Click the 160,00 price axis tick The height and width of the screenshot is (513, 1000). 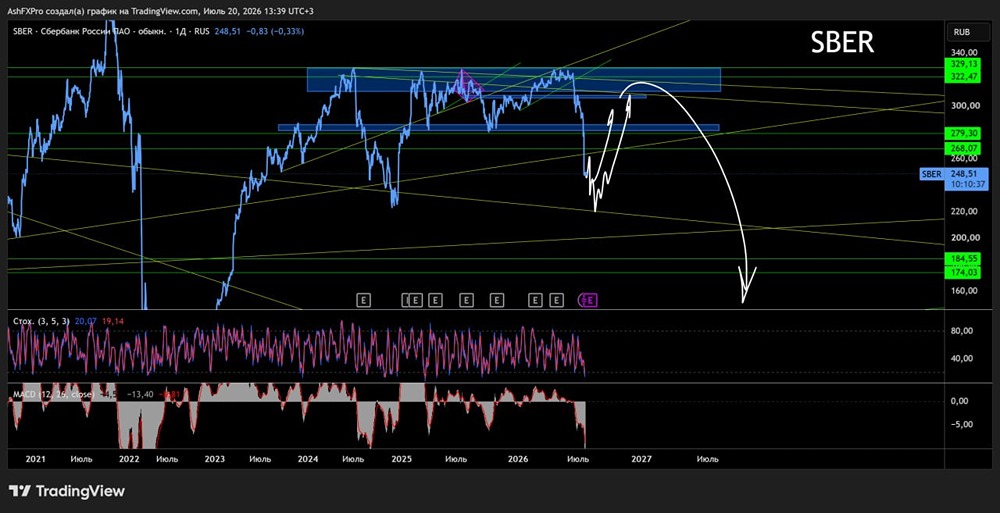coord(964,290)
